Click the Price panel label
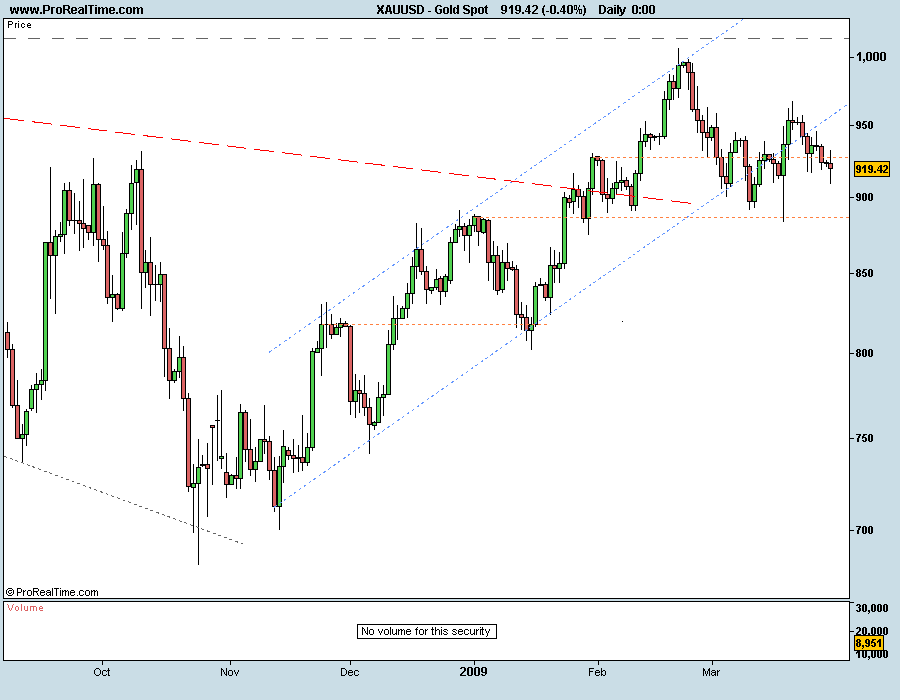Viewport: 900px width, 700px height. (19, 25)
